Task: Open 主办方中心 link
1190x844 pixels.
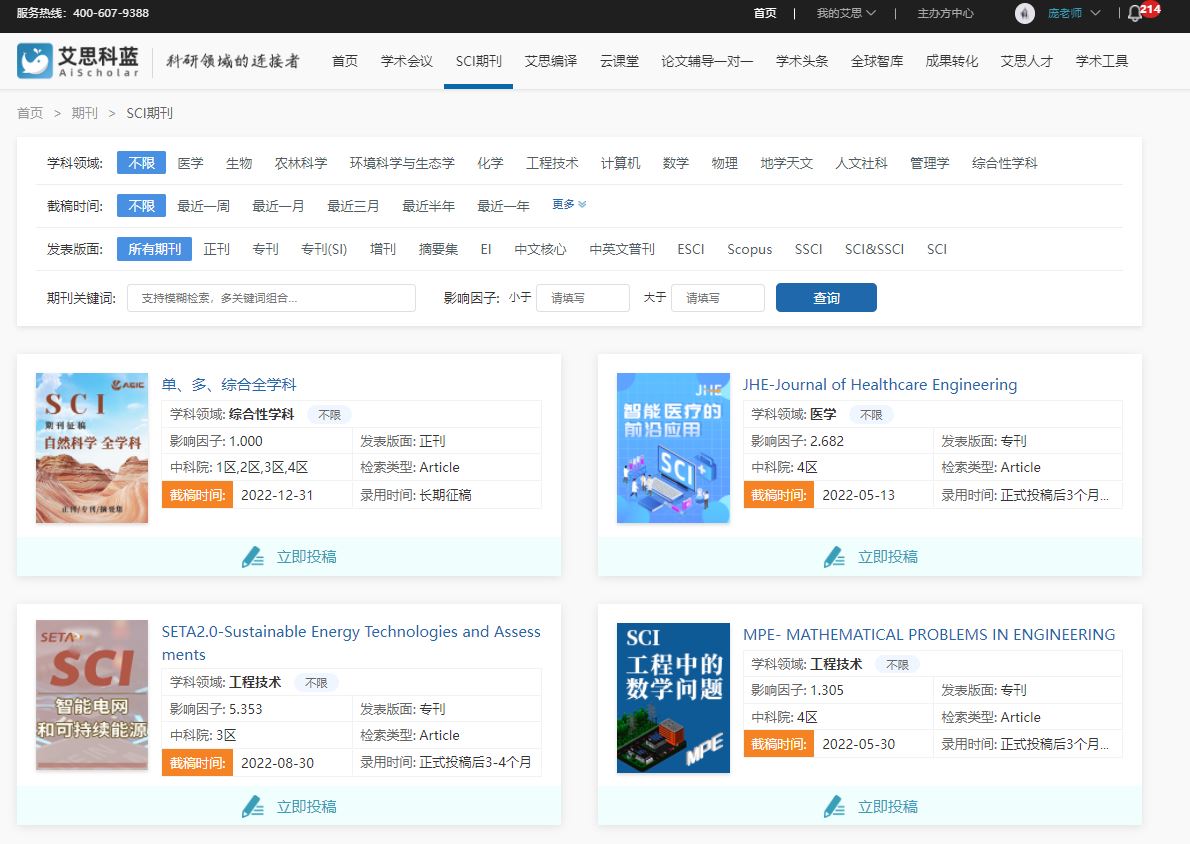Action: click(x=946, y=13)
